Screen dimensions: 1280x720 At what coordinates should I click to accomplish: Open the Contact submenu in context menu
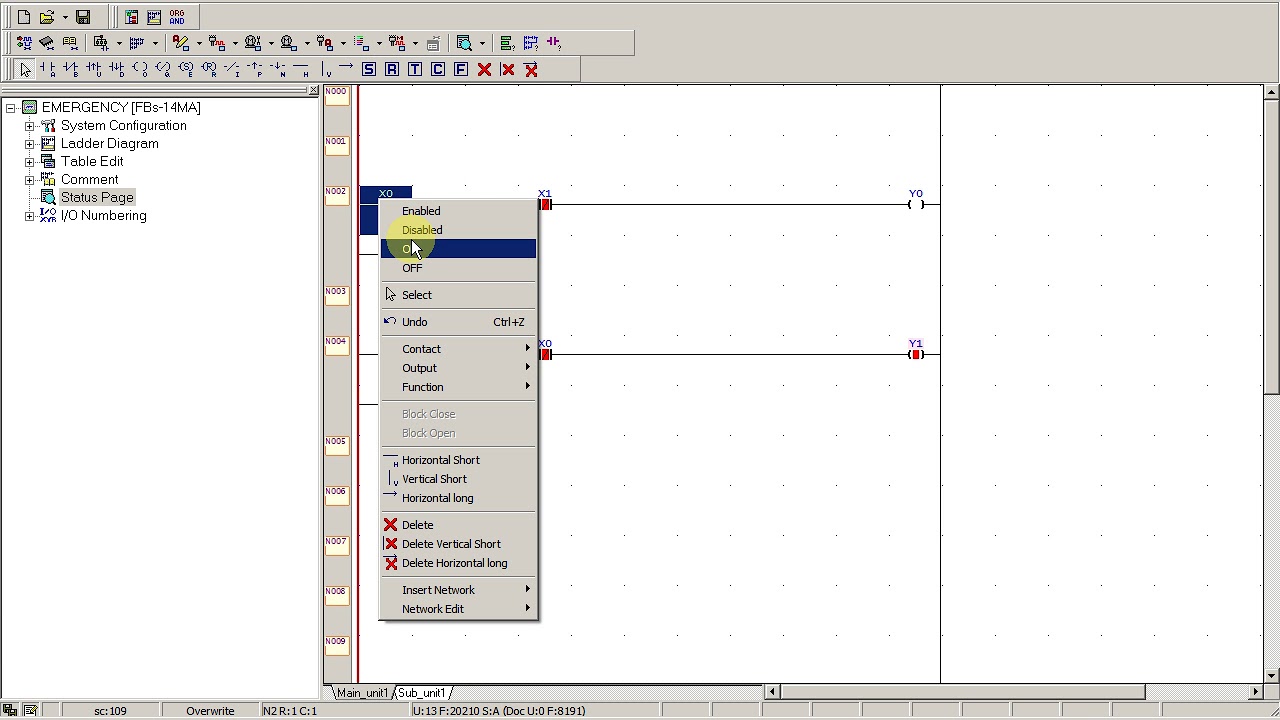[x=458, y=349]
